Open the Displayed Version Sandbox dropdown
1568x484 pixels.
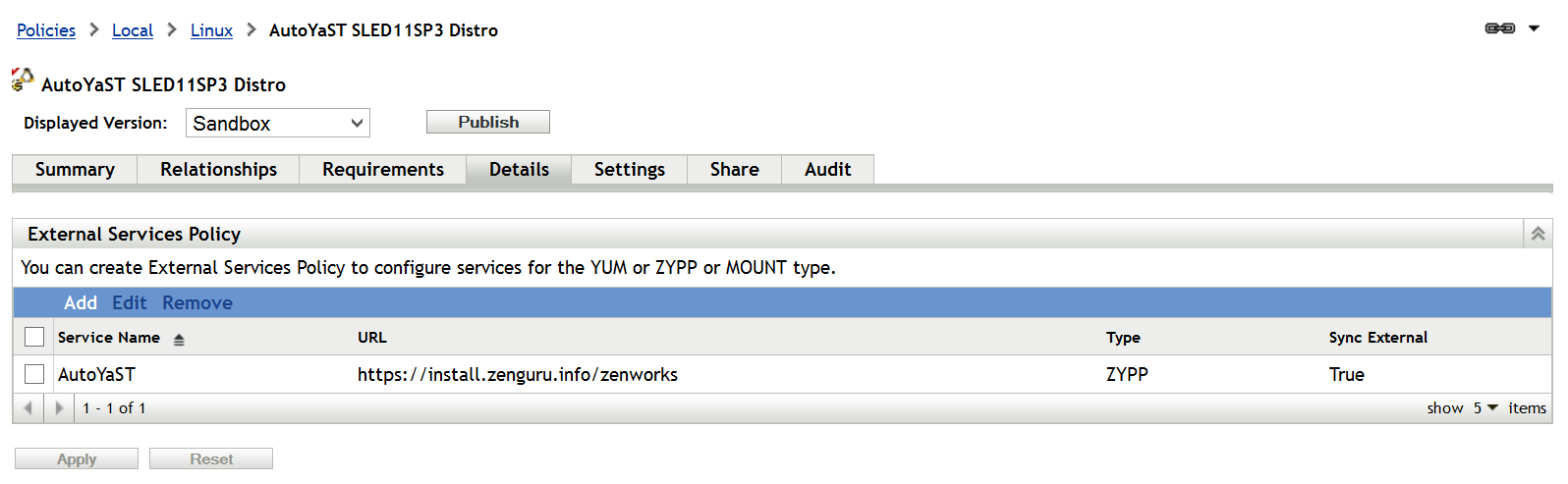278,123
